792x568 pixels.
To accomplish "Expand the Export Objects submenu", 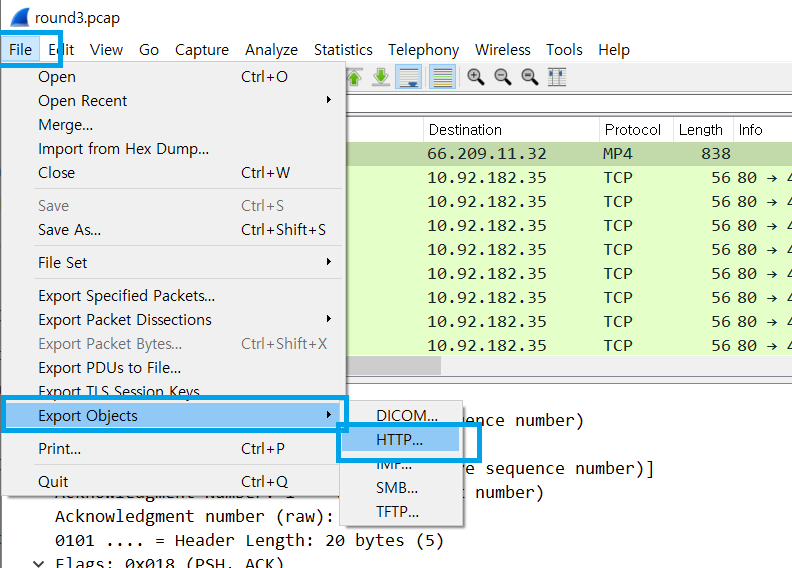I will 174,416.
